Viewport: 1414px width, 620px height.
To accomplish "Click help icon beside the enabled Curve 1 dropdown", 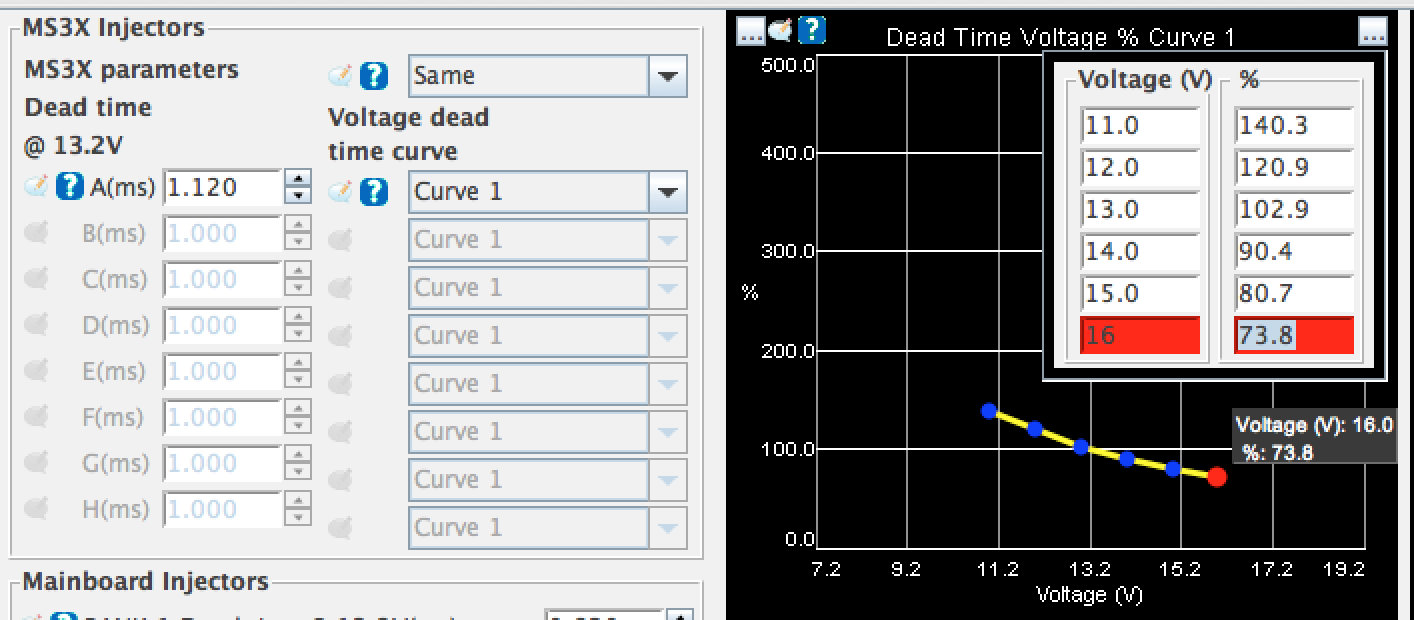I will click(x=373, y=192).
